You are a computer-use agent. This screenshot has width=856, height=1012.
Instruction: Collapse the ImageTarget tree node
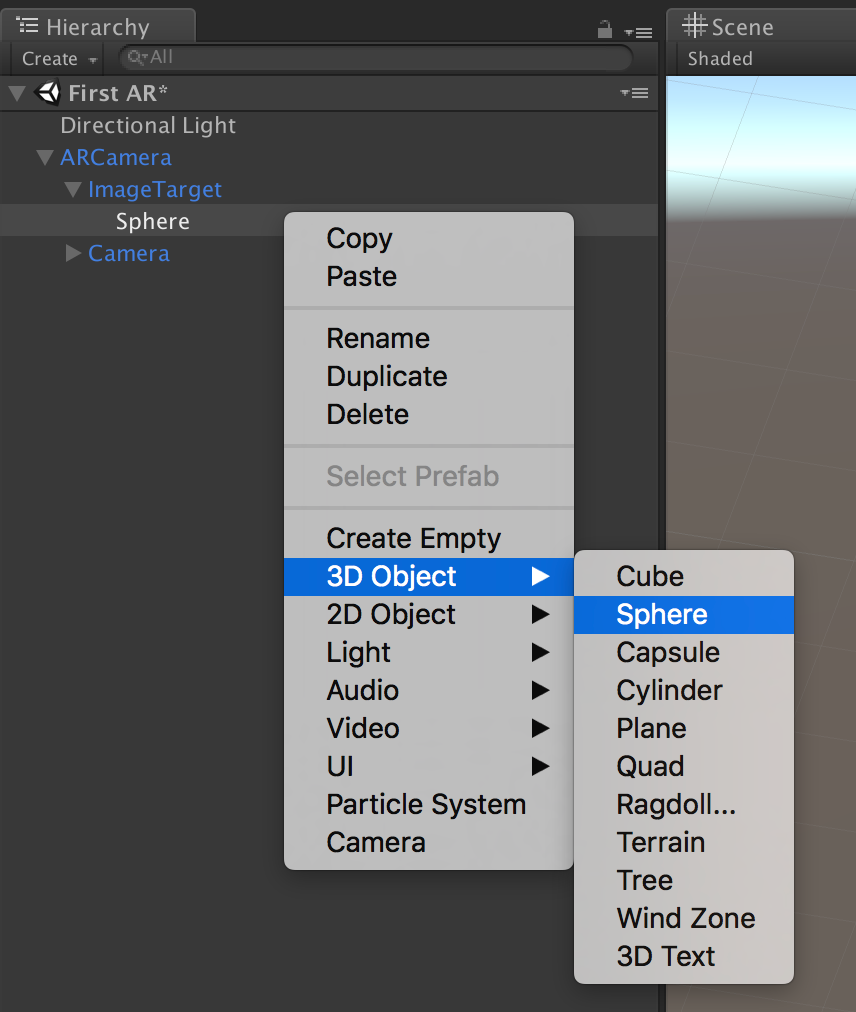pos(72,190)
